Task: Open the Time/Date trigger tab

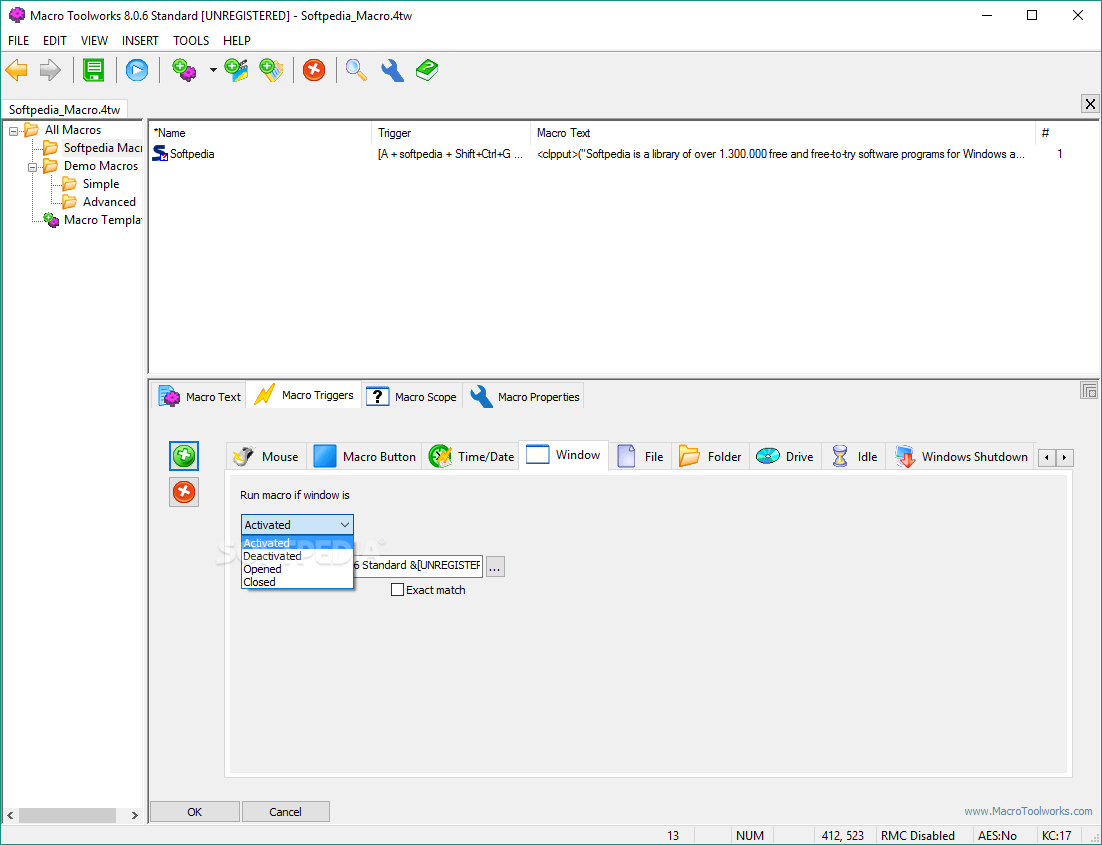Action: (471, 457)
